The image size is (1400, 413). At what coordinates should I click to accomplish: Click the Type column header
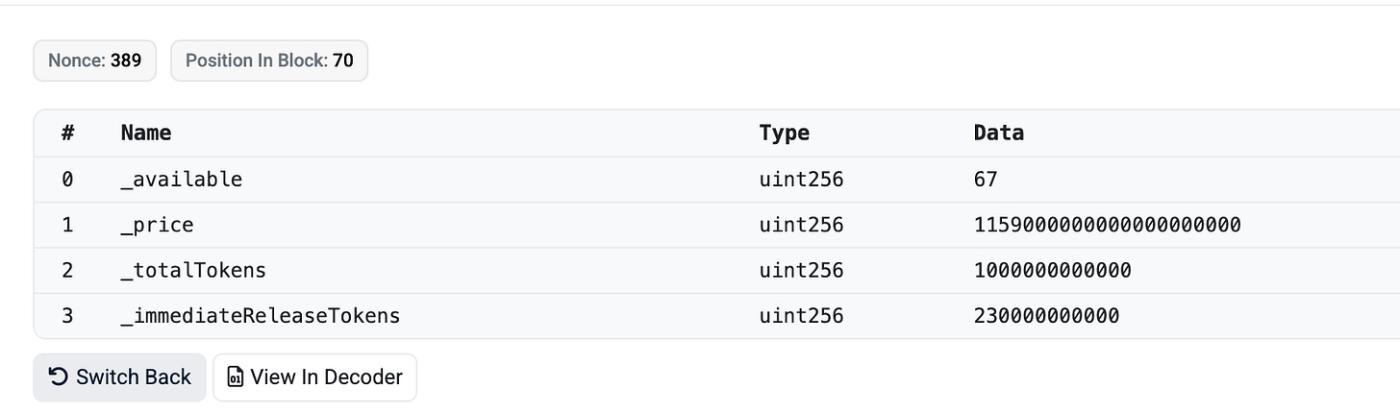784,133
